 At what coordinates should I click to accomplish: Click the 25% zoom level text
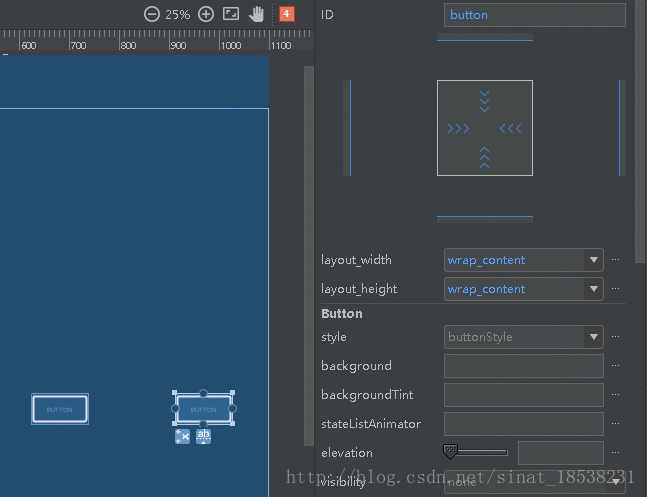[x=178, y=15]
